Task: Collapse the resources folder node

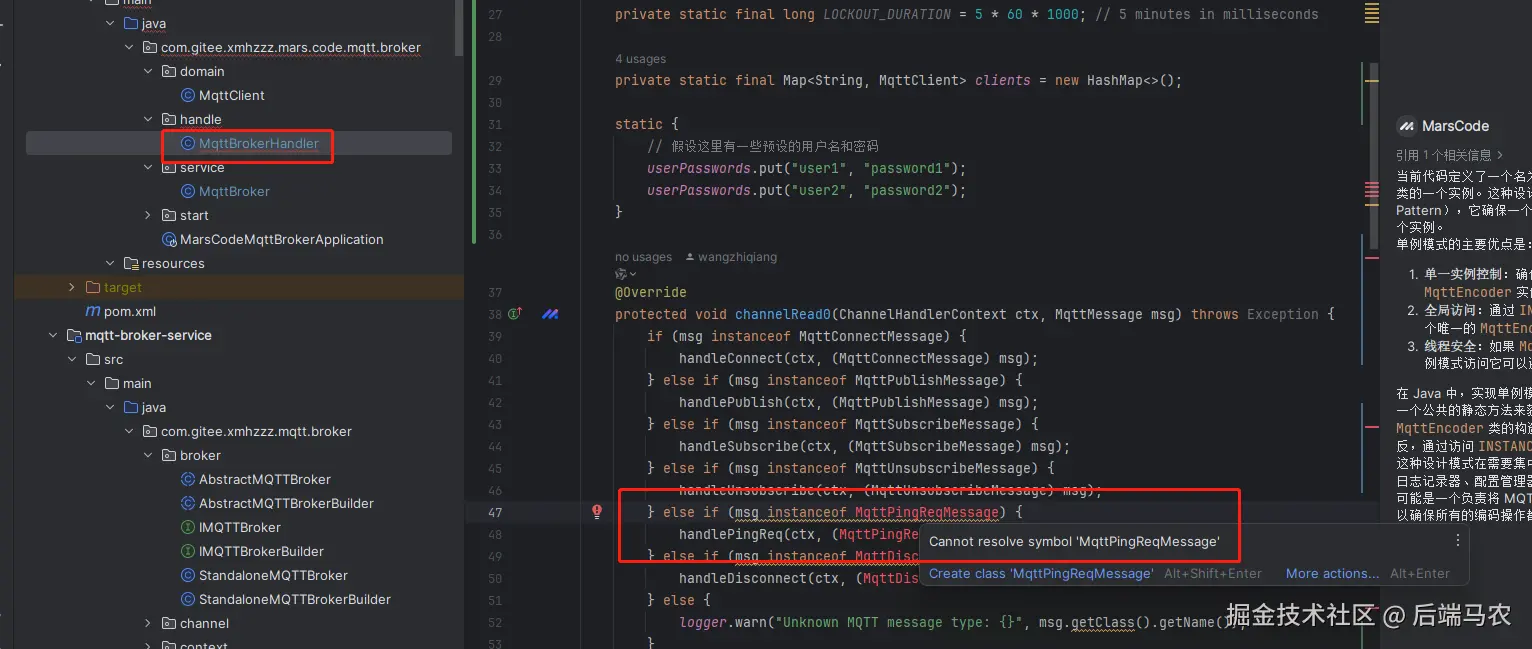Action: pyautogui.click(x=110, y=263)
